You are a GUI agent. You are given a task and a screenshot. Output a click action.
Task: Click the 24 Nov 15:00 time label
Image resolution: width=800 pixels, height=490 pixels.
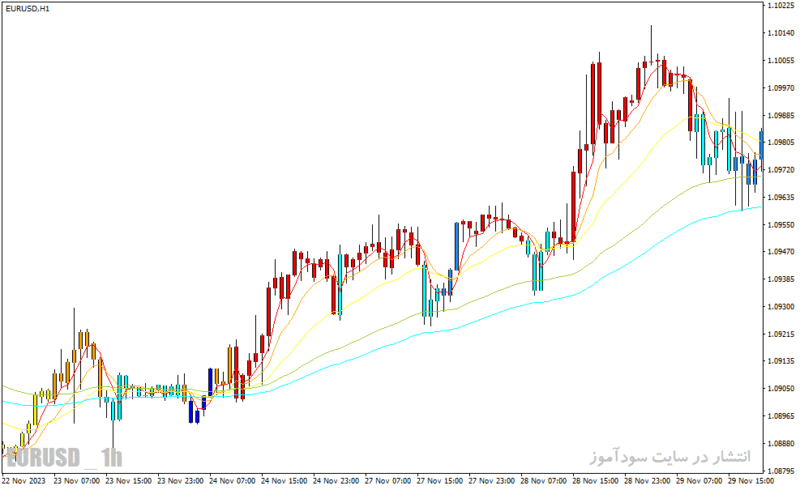[x=284, y=481]
